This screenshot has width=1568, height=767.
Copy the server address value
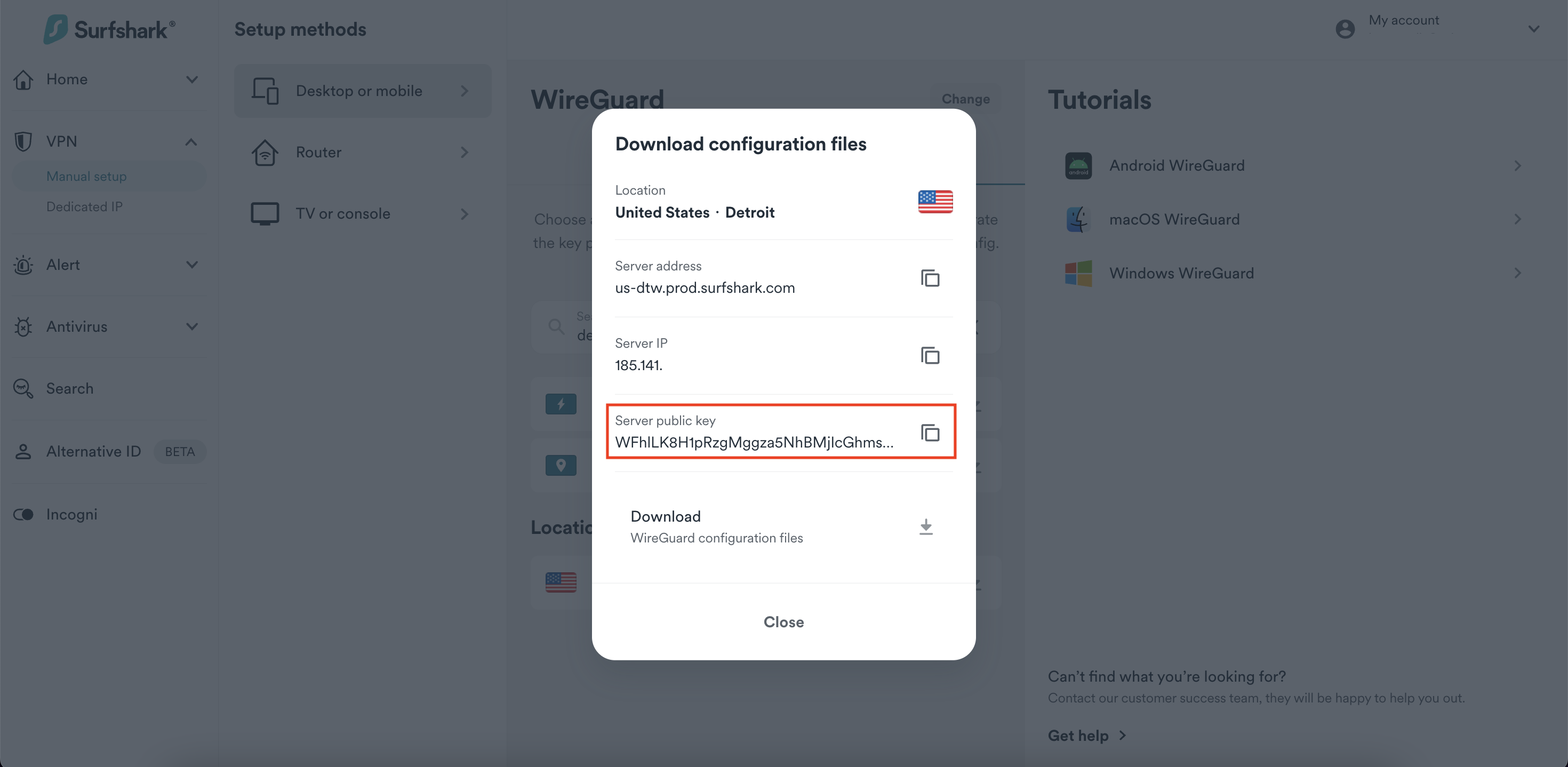(x=930, y=278)
